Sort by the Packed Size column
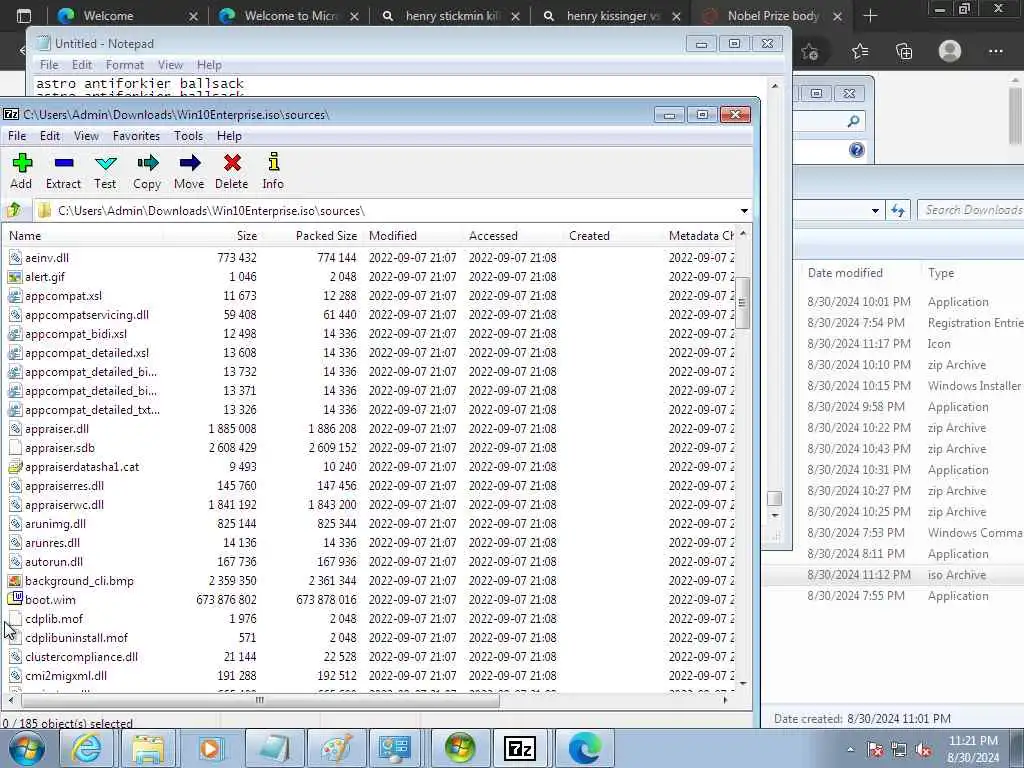 click(x=311, y=236)
